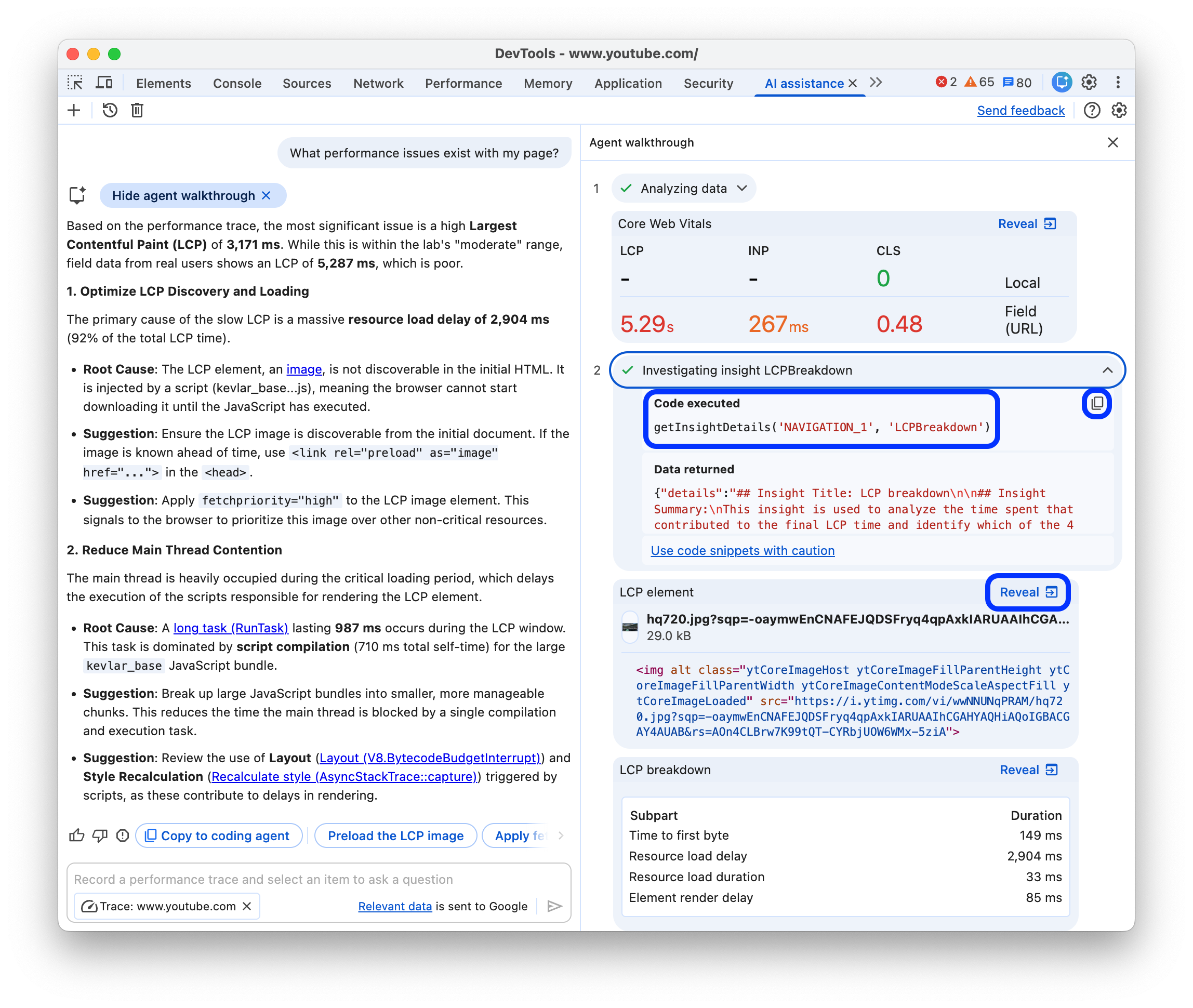Open DevTools main settings gear
1193x1008 pixels.
coord(1089,83)
